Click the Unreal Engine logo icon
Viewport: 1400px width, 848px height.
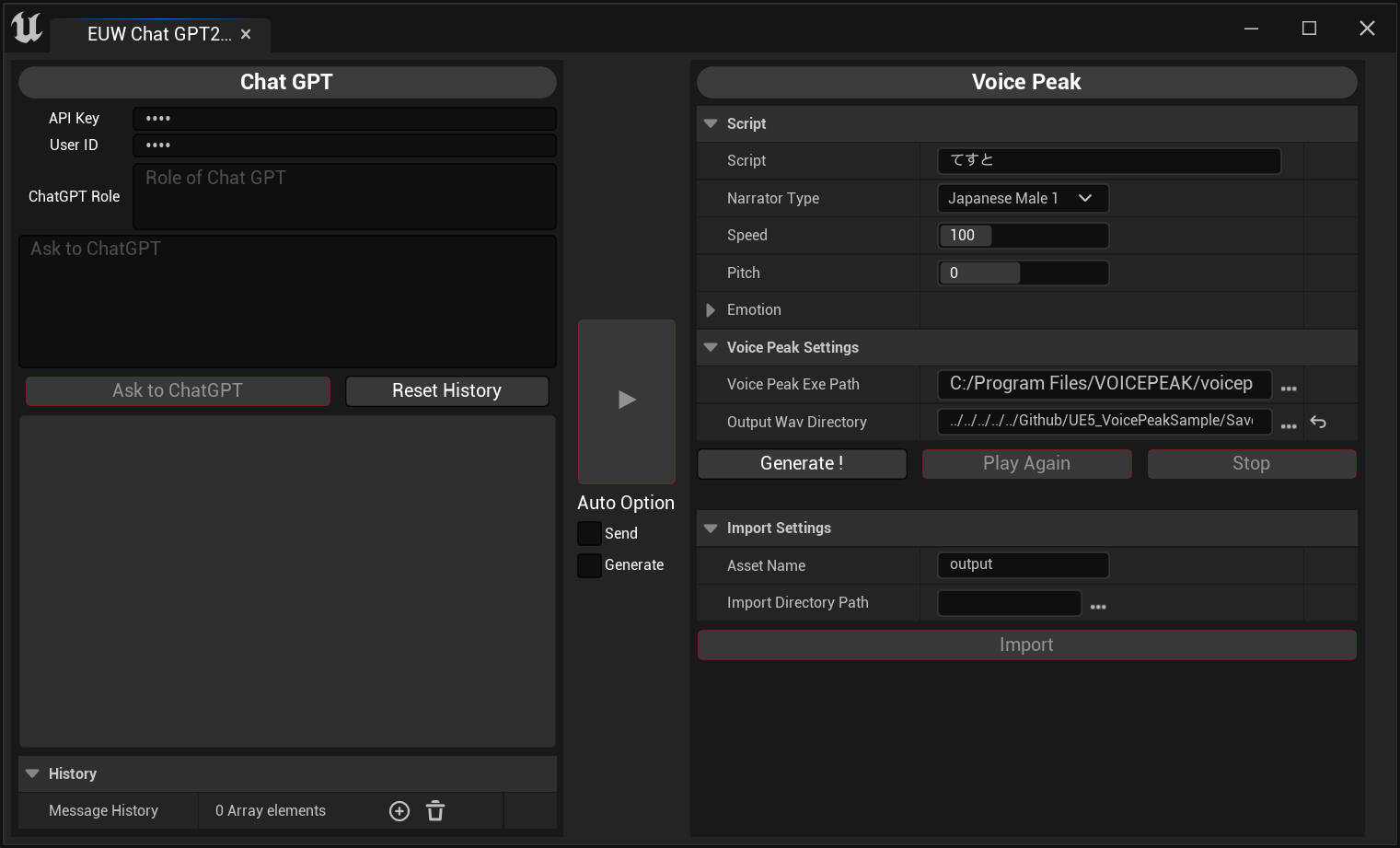(27, 28)
